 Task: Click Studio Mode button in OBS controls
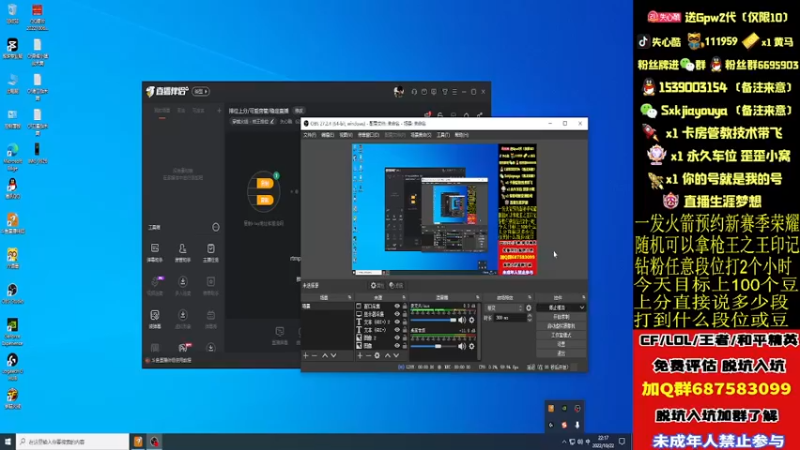click(561, 335)
